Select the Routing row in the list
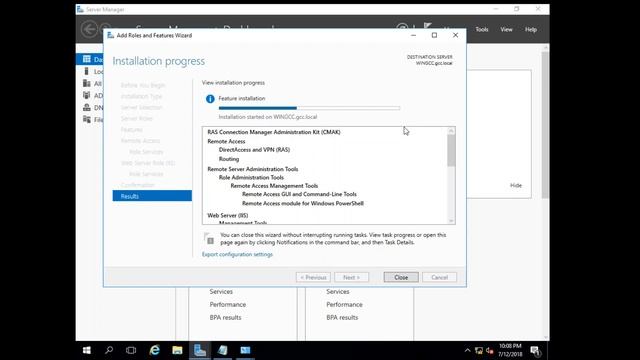The height and width of the screenshot is (360, 640). pyautogui.click(x=229, y=159)
